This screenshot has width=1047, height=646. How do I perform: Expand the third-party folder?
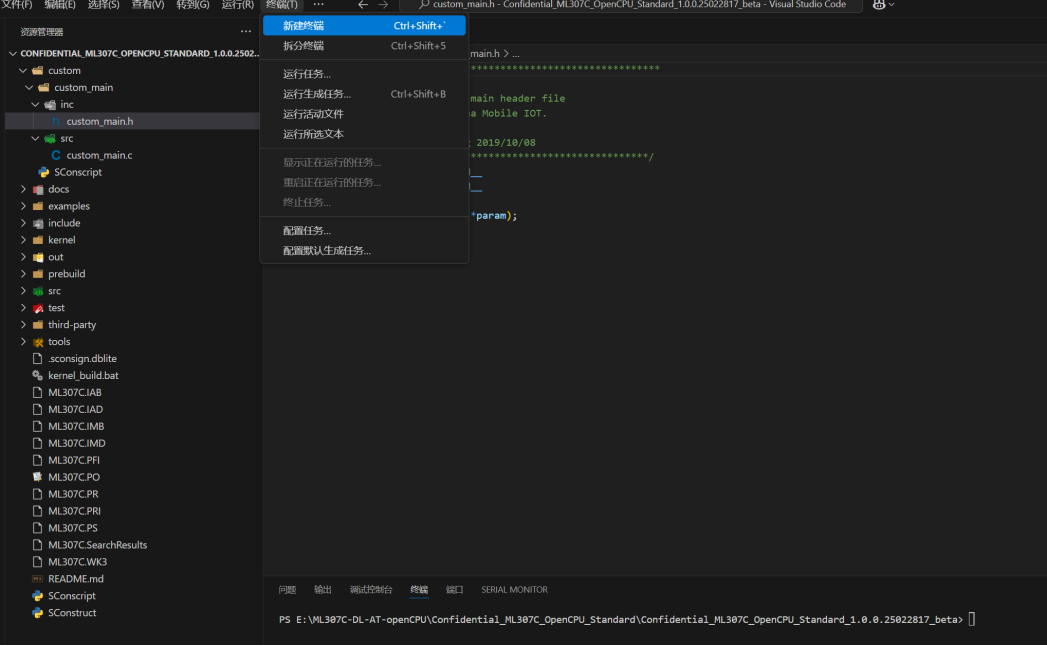(23, 325)
